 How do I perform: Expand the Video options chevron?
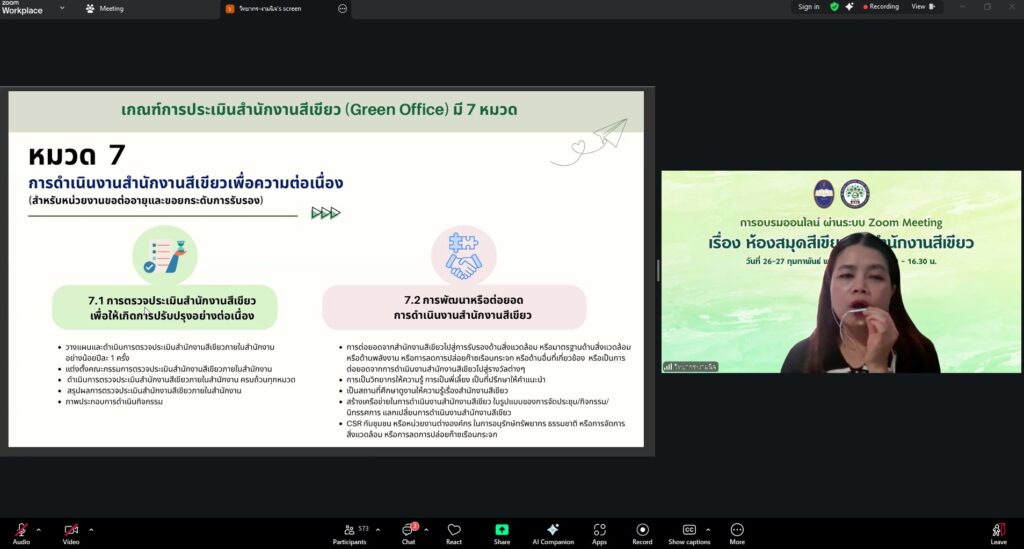tap(91, 529)
